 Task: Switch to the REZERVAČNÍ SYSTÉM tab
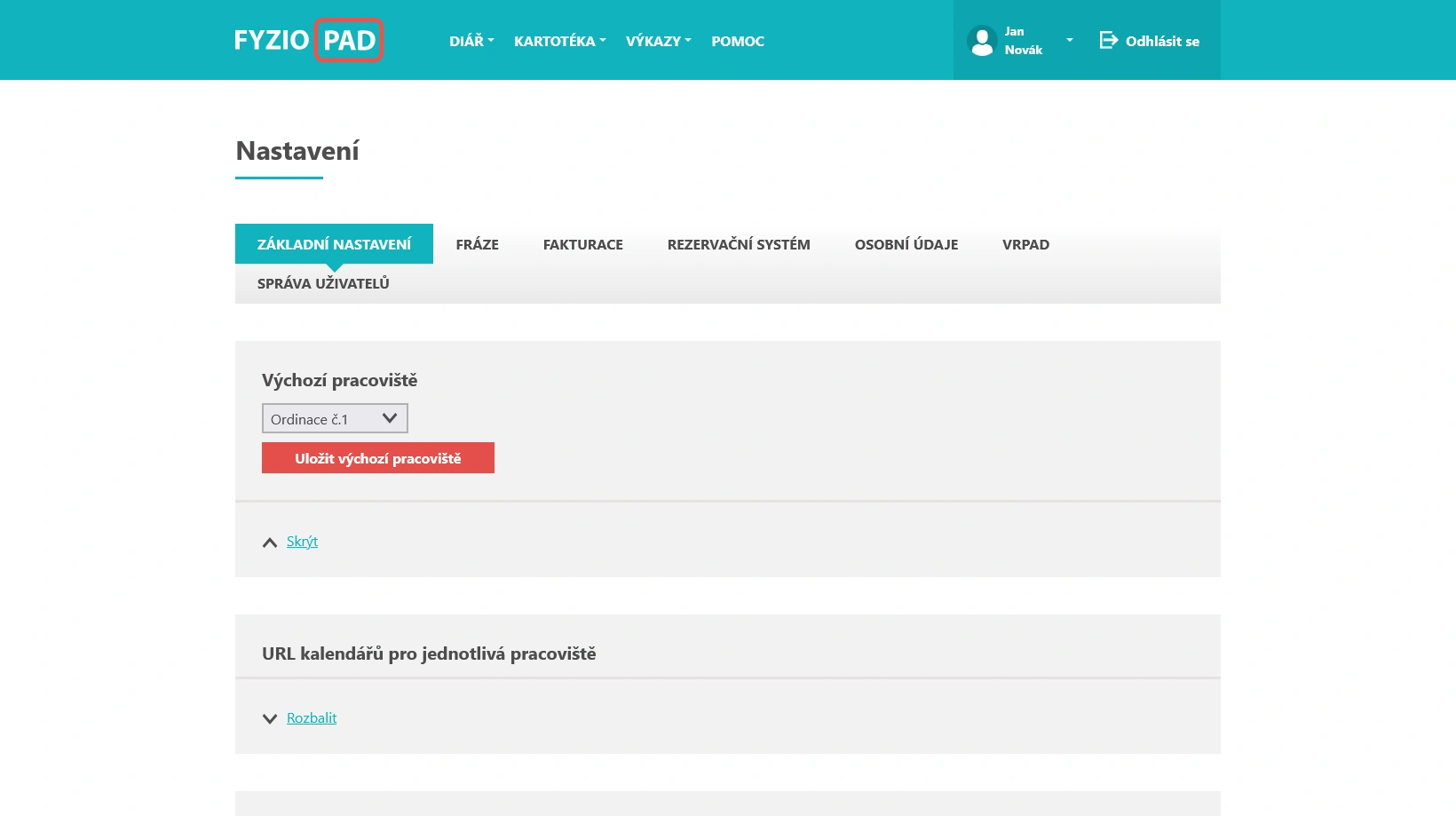pos(739,244)
